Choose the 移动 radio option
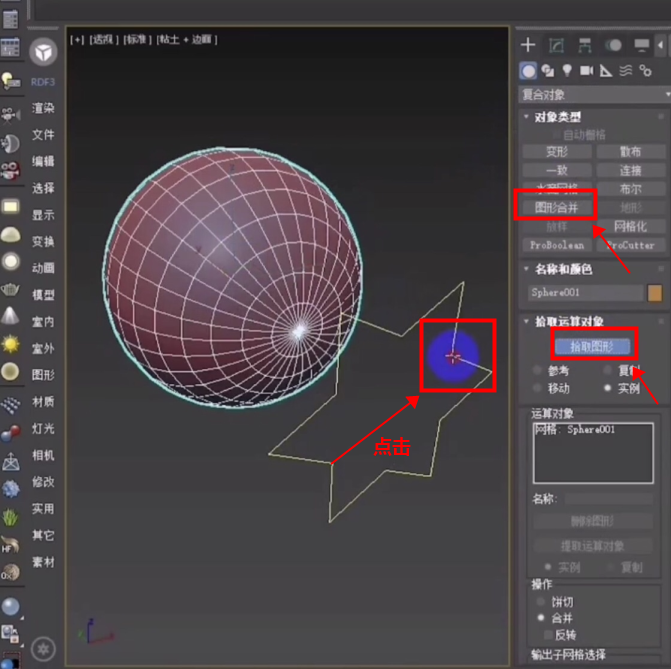The height and width of the screenshot is (669, 671). (x=537, y=388)
